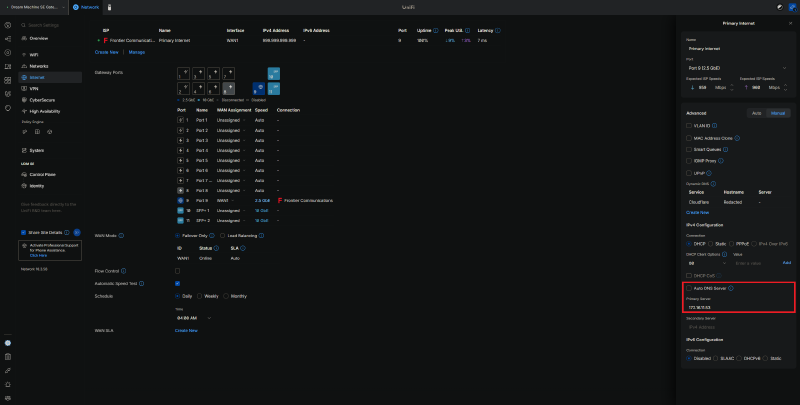Image resolution: width=800 pixels, height=405 pixels.
Task: Switch Advanced settings to Auto
Action: (x=757, y=113)
